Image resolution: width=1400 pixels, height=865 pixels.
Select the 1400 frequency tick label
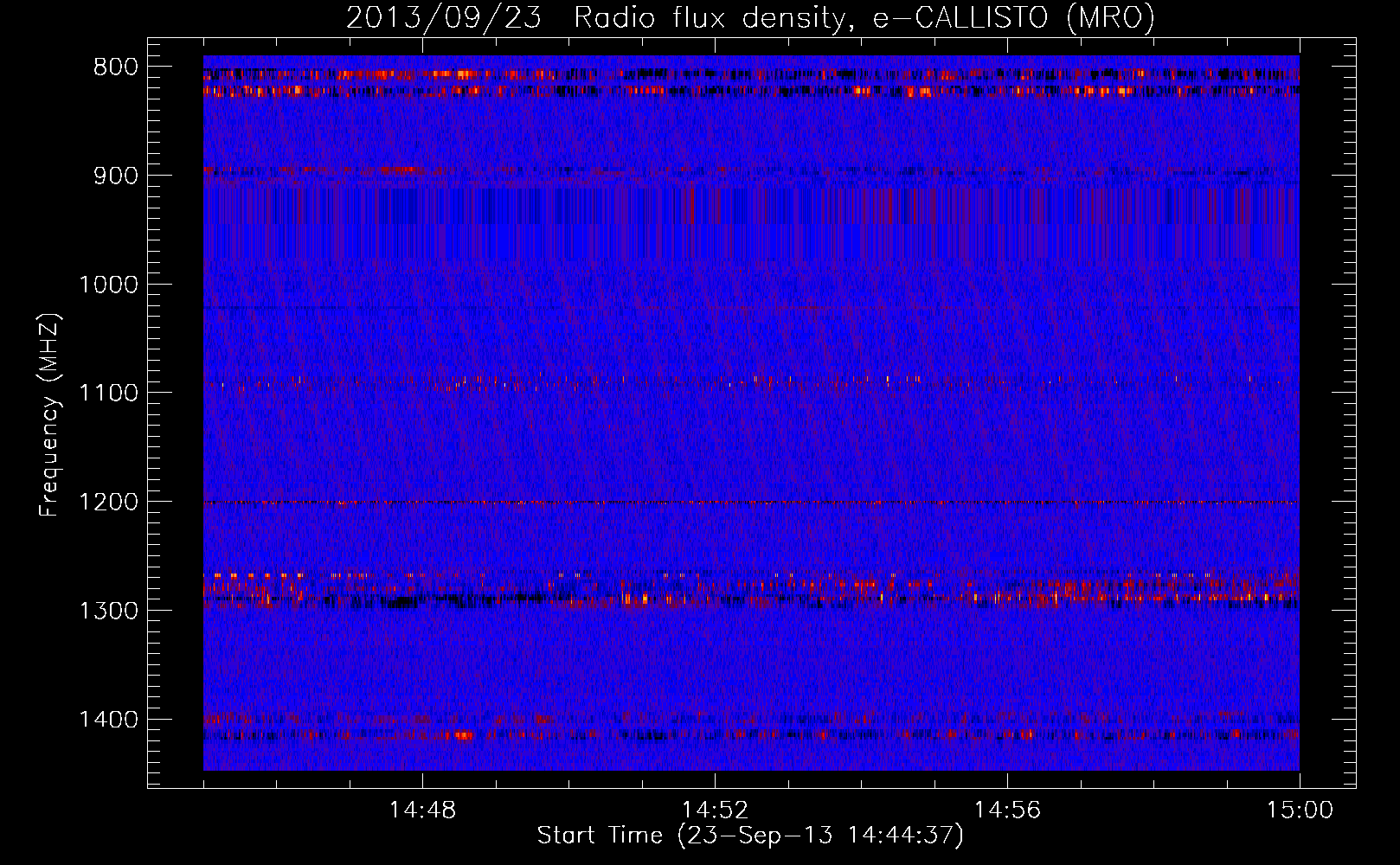click(x=109, y=719)
